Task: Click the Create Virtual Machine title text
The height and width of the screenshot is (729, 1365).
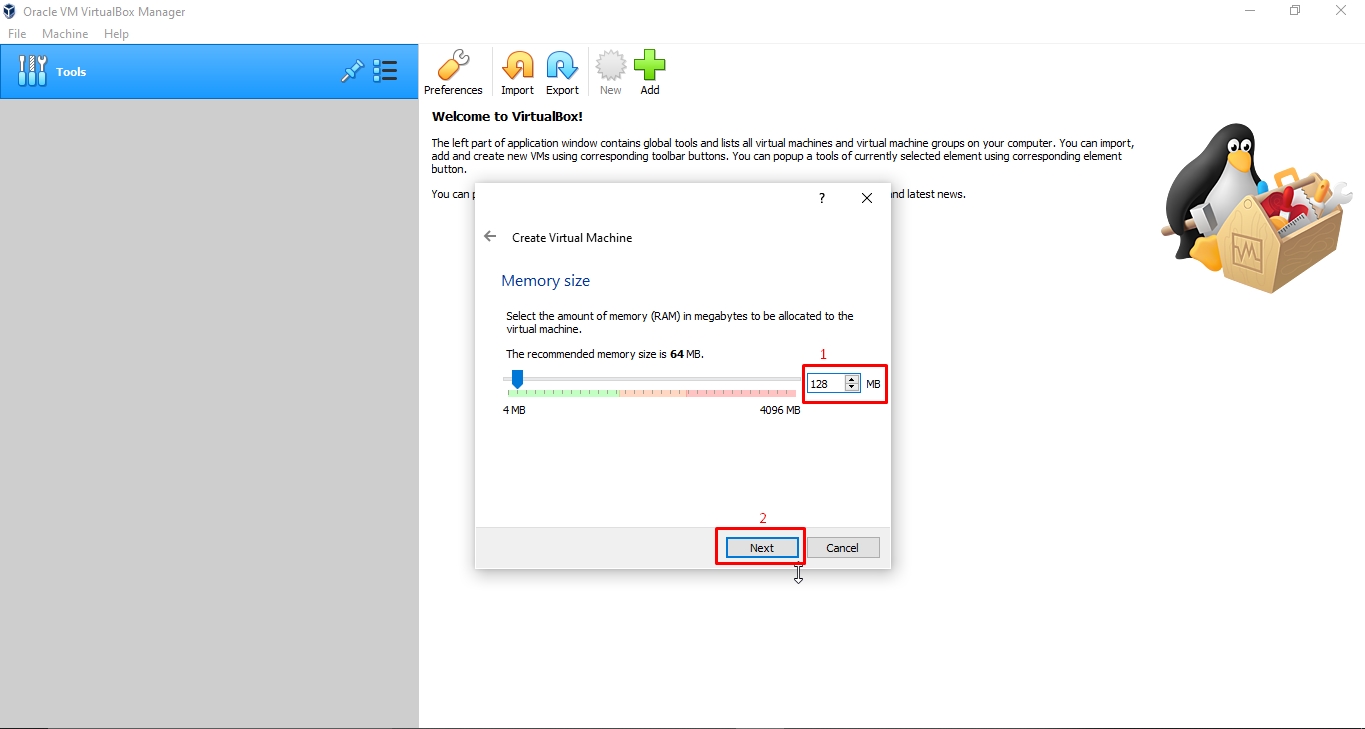Action: tap(572, 238)
